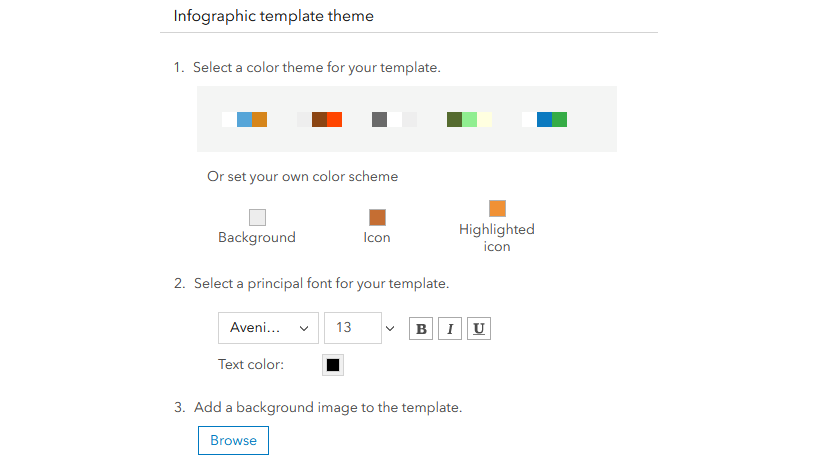Toggle italic text formatting
Screen dimensions: 826x465
[x=450, y=329]
